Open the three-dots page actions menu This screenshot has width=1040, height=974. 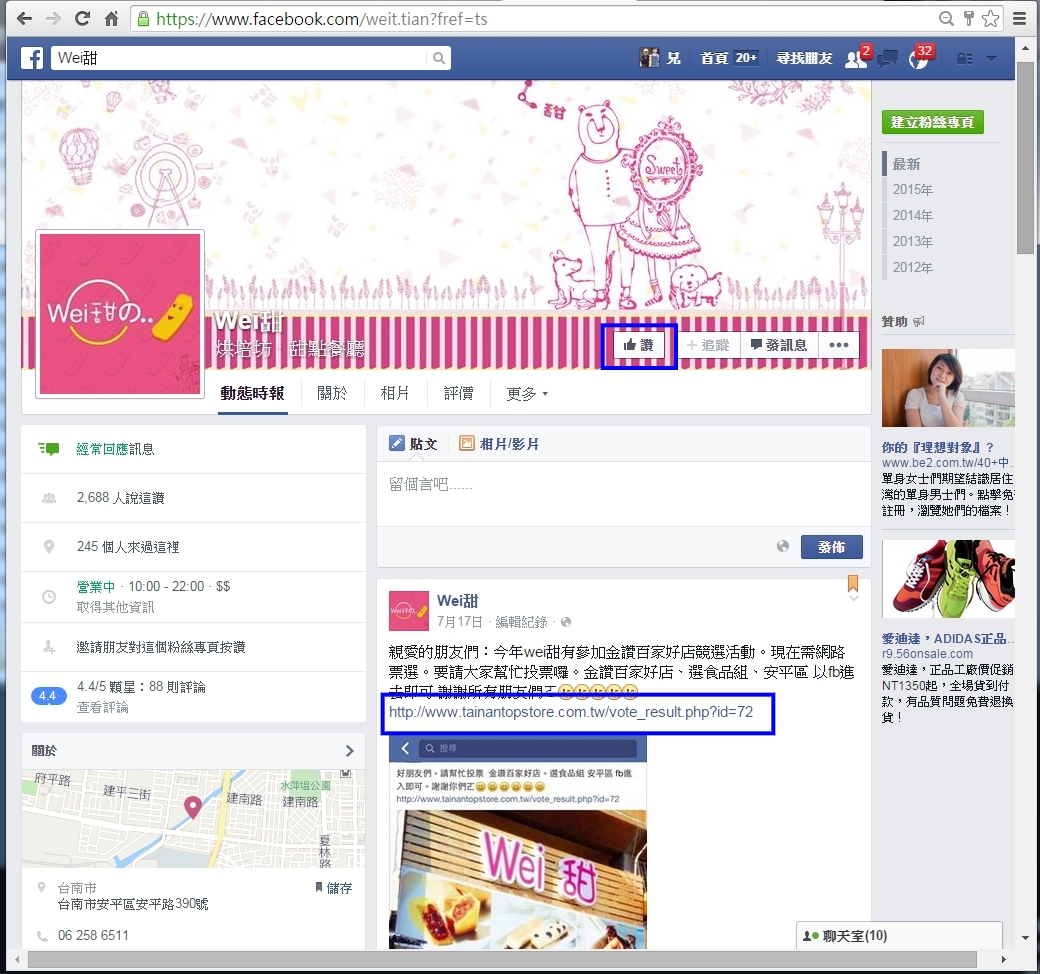coord(838,345)
